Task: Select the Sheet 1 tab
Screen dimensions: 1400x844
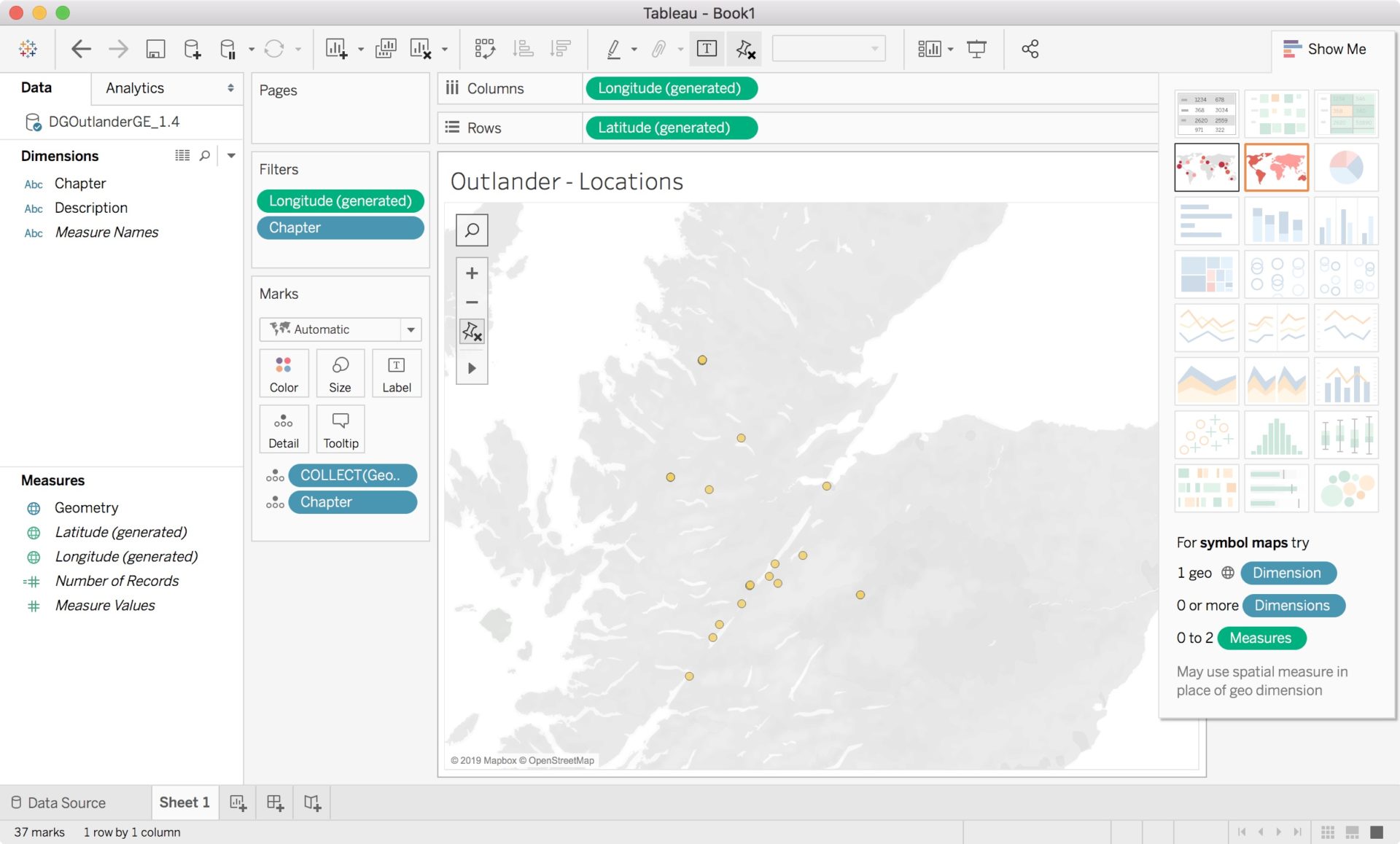Action: [184, 802]
